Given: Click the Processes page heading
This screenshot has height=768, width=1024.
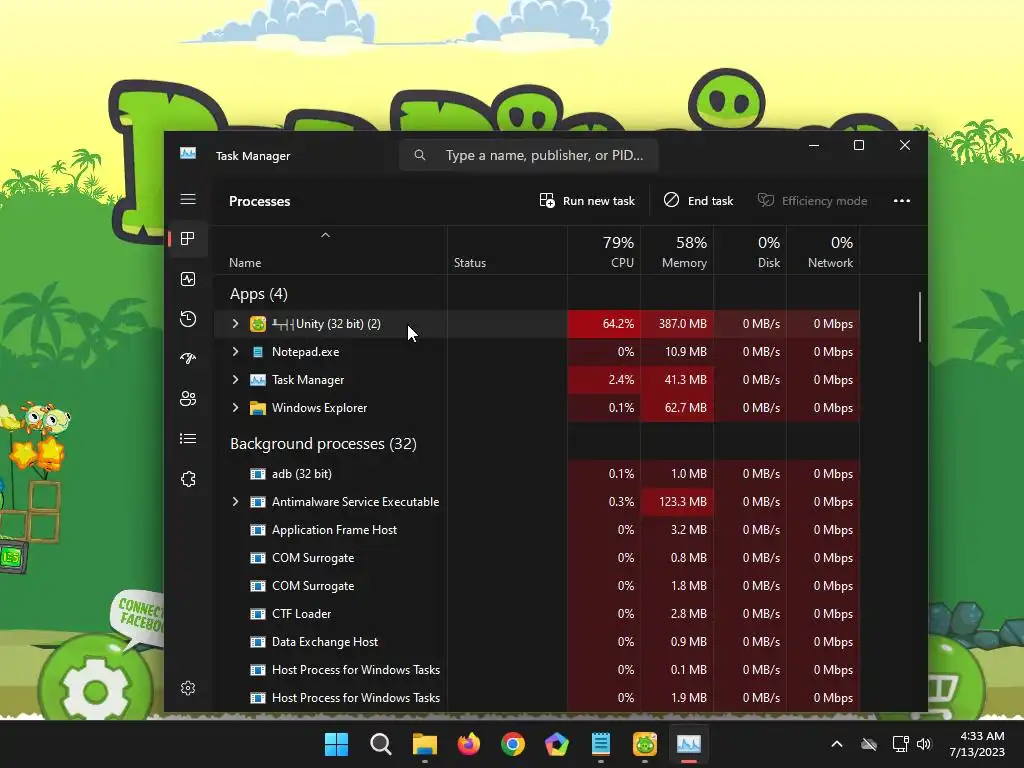Looking at the screenshot, I should [259, 201].
